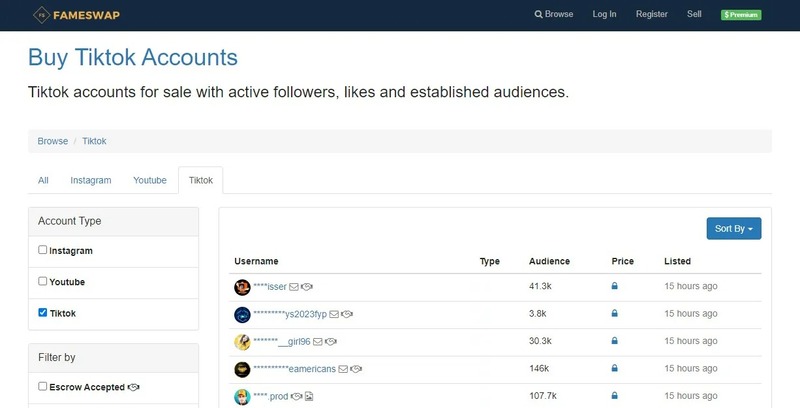Viewport: 800px width, 408px height.
Task: Click the document icon beside ****.prod
Action: (309, 397)
